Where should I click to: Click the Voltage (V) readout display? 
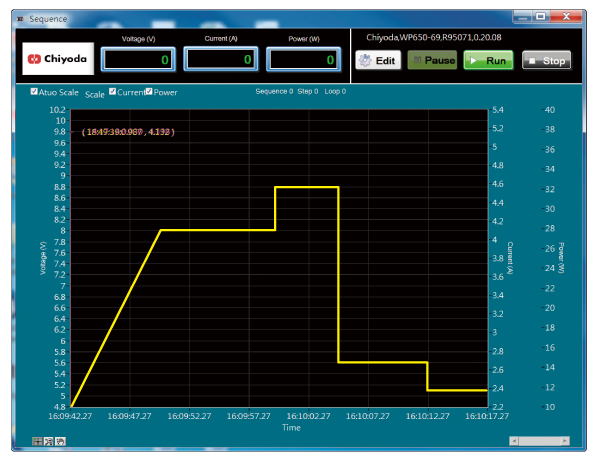pyautogui.click(x=138, y=60)
